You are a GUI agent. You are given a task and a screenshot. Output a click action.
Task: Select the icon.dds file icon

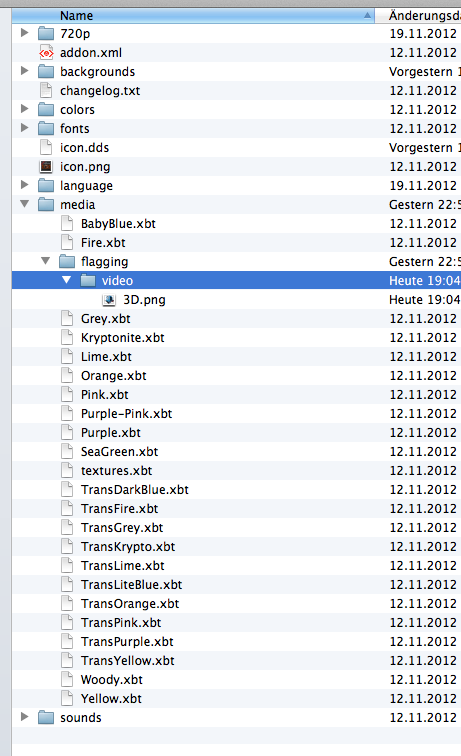point(46,148)
